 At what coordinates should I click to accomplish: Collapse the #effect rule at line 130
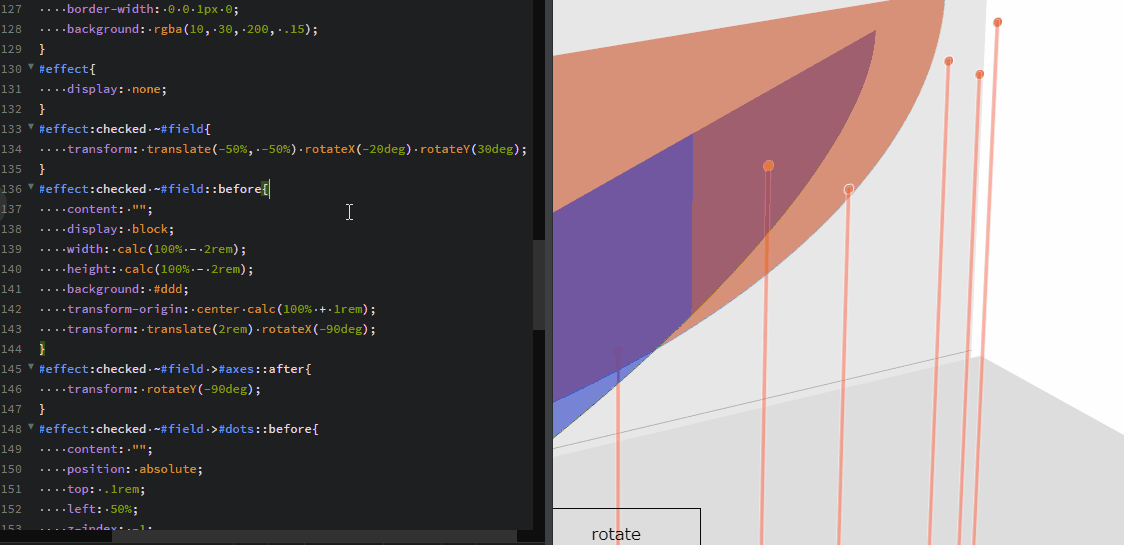click(31, 68)
